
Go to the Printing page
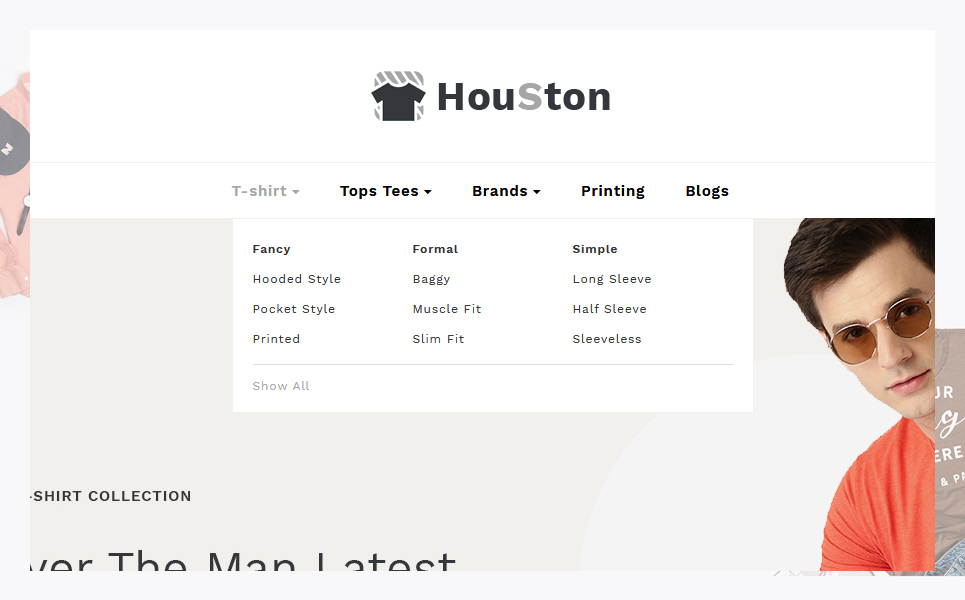click(x=613, y=191)
